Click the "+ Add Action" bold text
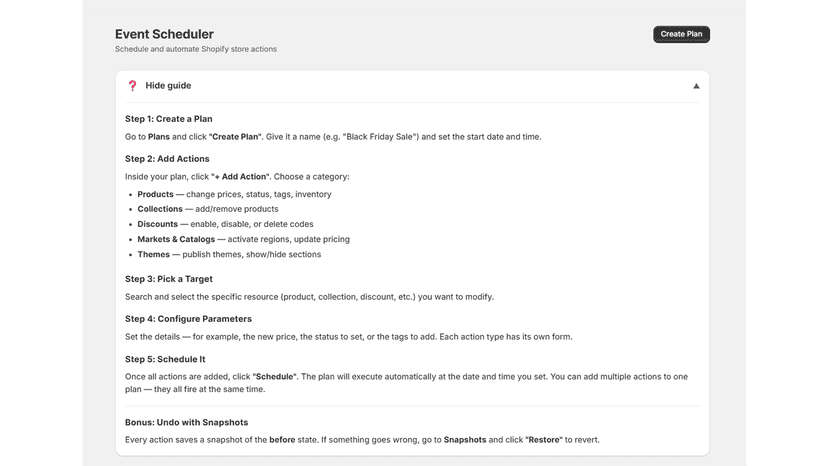 point(240,176)
